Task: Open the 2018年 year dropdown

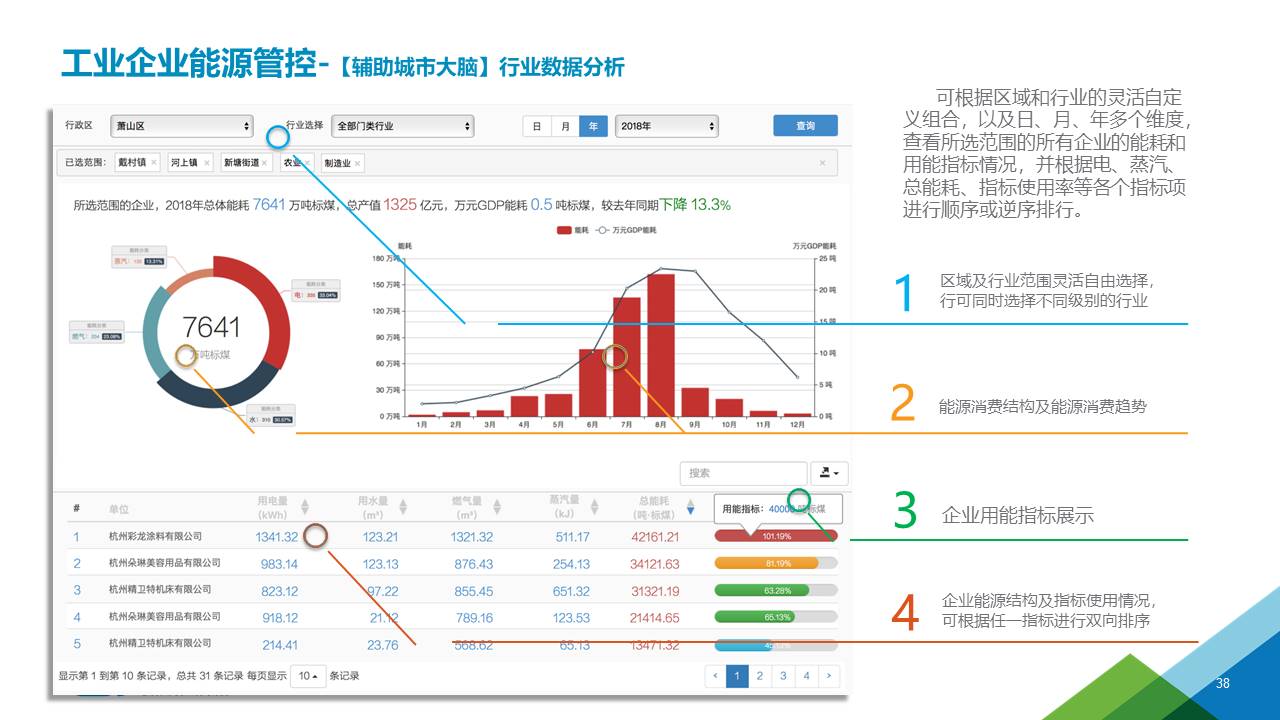Action: click(666, 126)
